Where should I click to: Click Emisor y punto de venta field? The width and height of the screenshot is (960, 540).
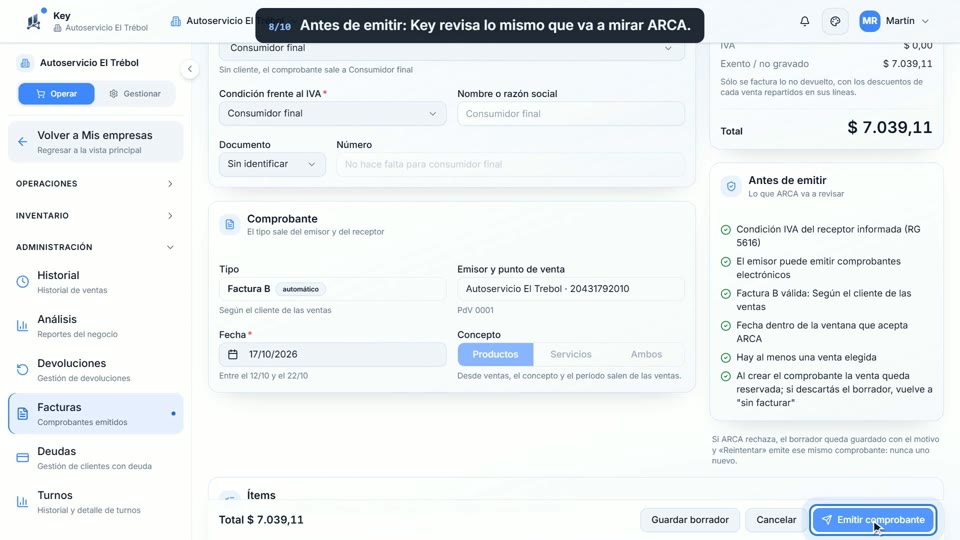(x=571, y=289)
